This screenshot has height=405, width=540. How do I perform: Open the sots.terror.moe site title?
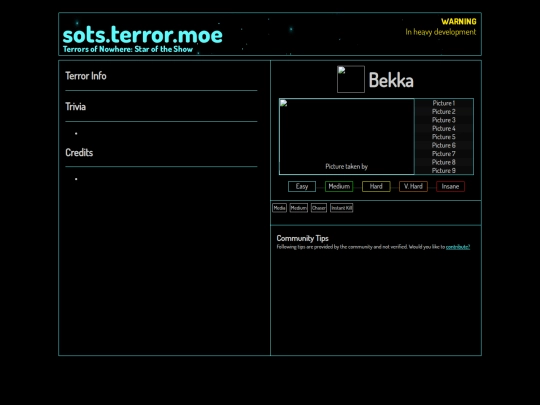[x=142, y=35]
